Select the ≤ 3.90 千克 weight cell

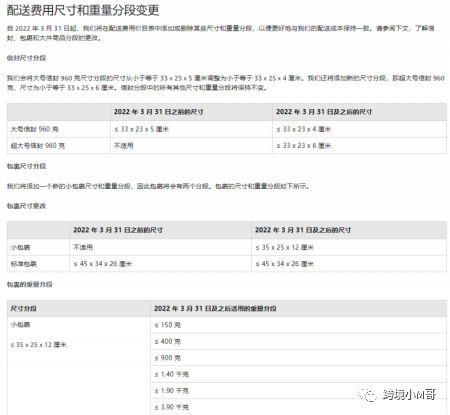[x=298, y=407]
